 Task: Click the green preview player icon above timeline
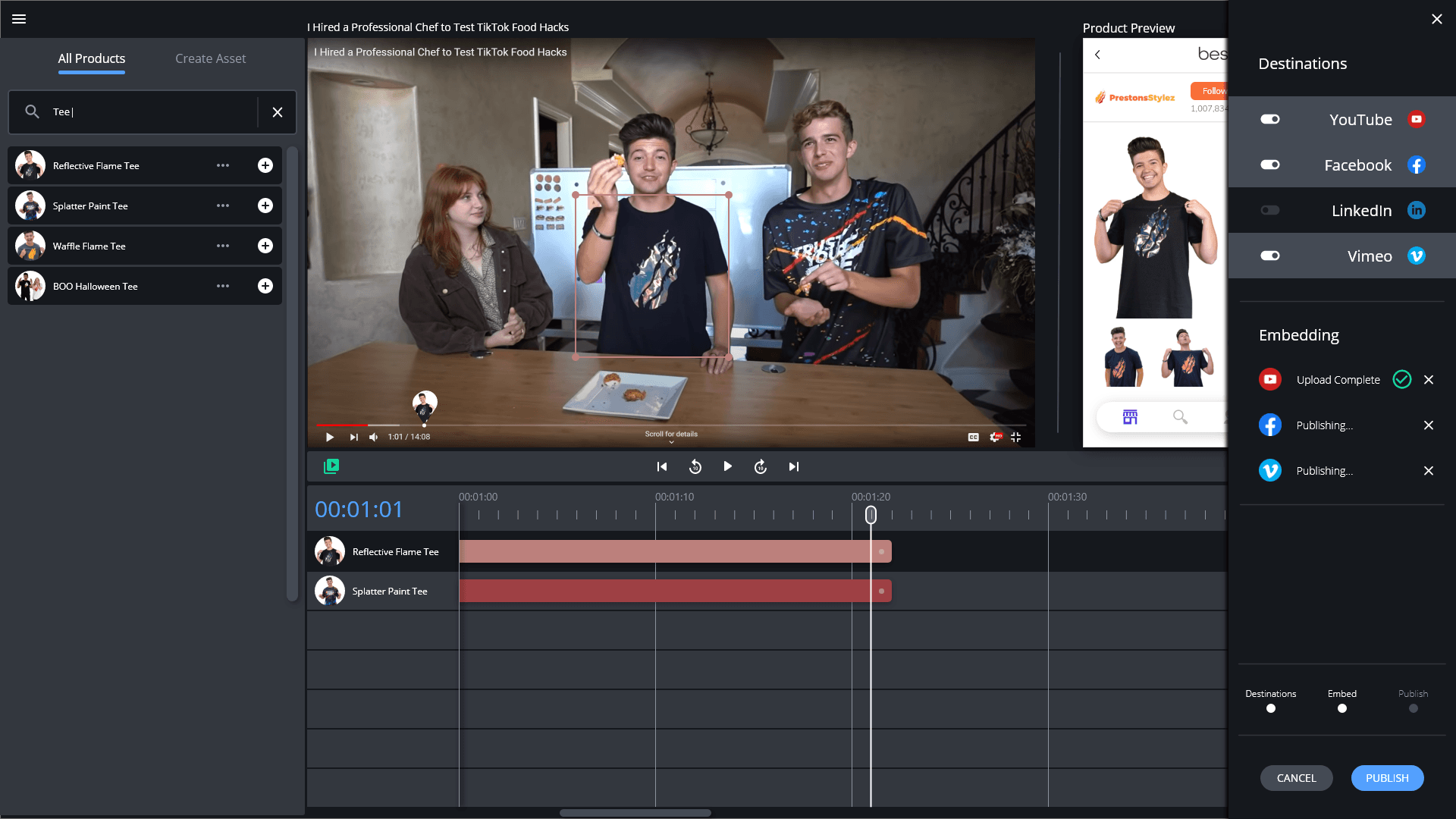pyautogui.click(x=331, y=466)
